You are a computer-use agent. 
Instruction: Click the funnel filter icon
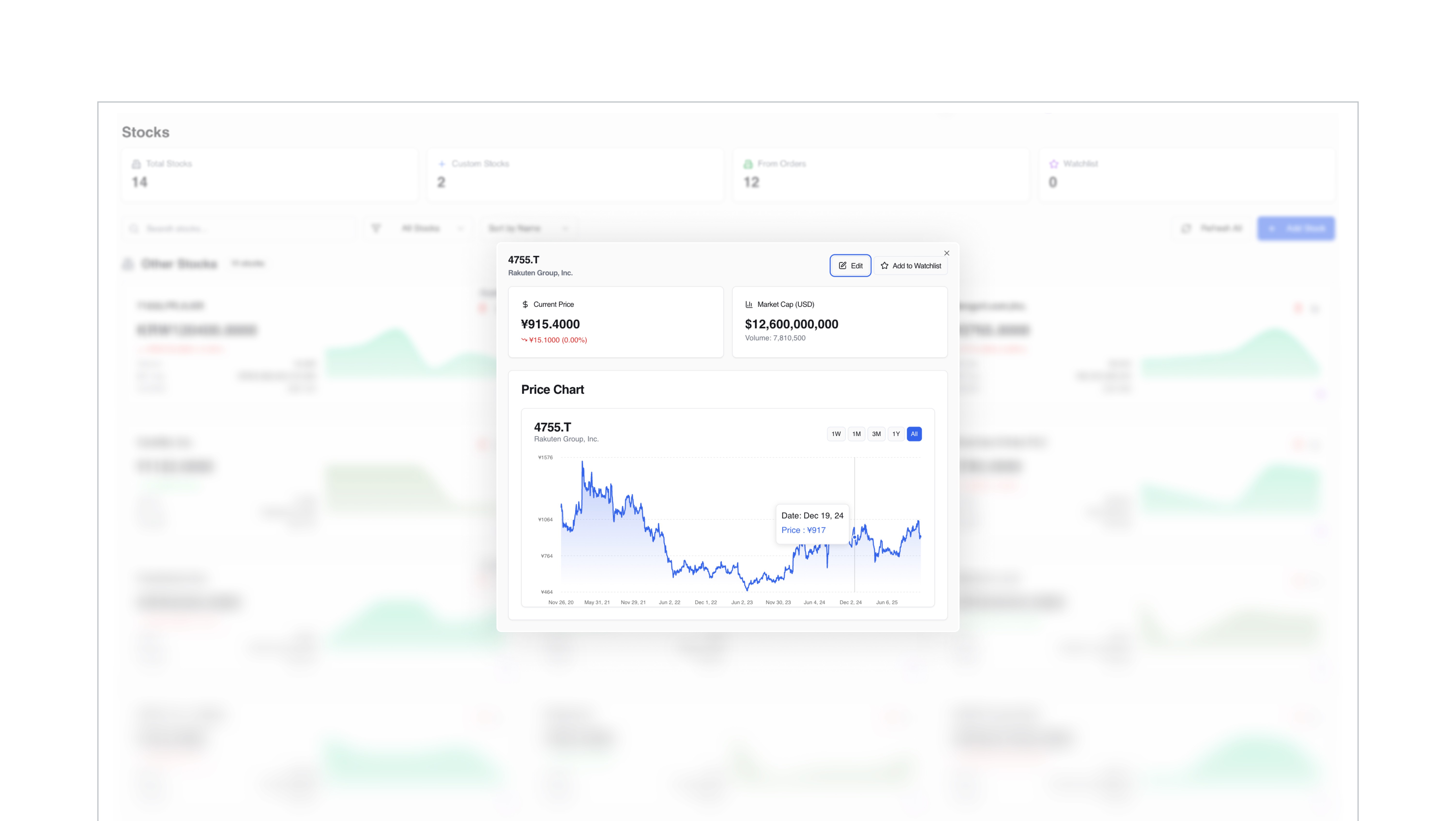(376, 228)
